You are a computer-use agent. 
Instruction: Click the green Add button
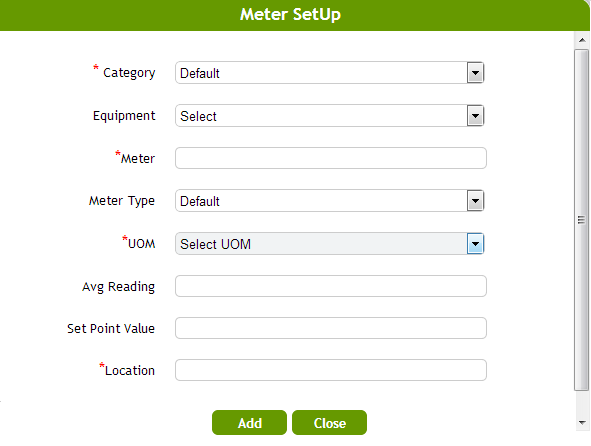click(x=249, y=423)
